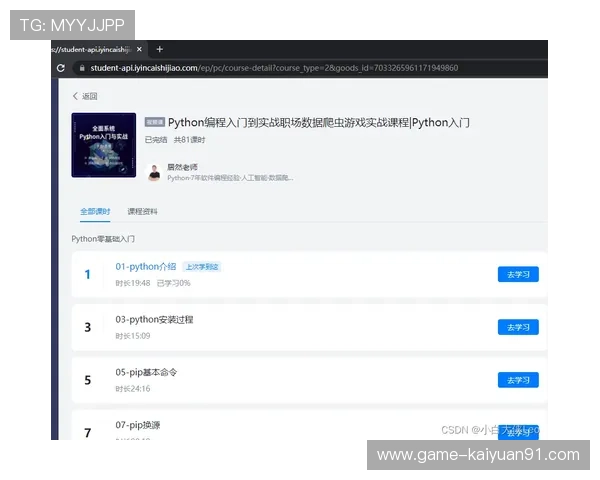600x480 pixels.
Task: Click the teacher name 晨然老师
Action: point(182,167)
